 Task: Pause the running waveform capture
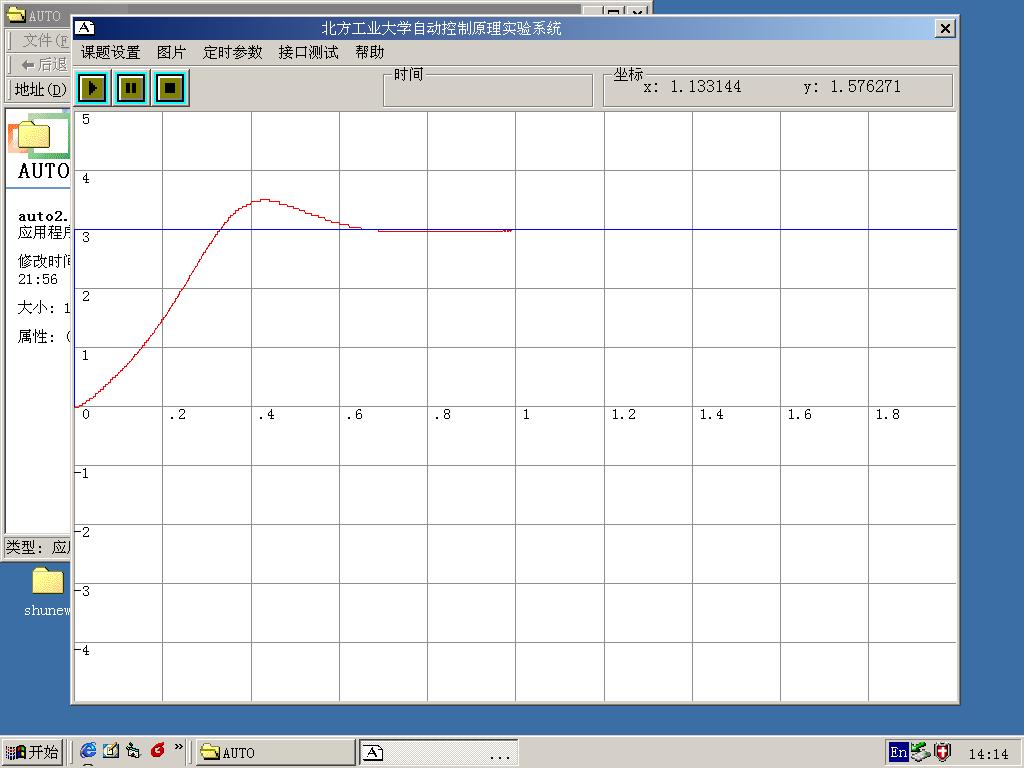tap(131, 88)
